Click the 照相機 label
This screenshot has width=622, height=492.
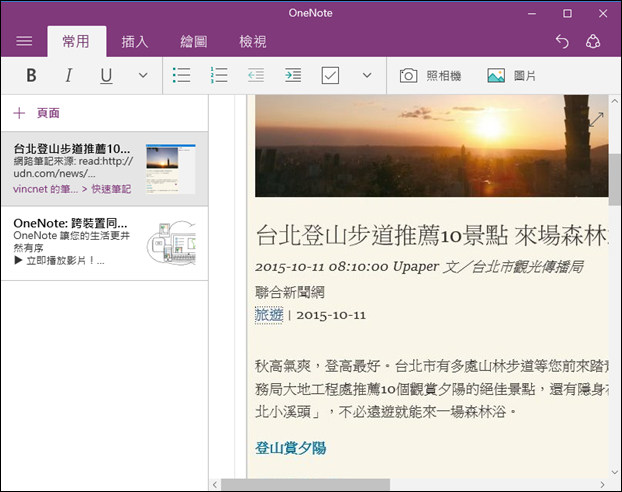pyautogui.click(x=444, y=76)
